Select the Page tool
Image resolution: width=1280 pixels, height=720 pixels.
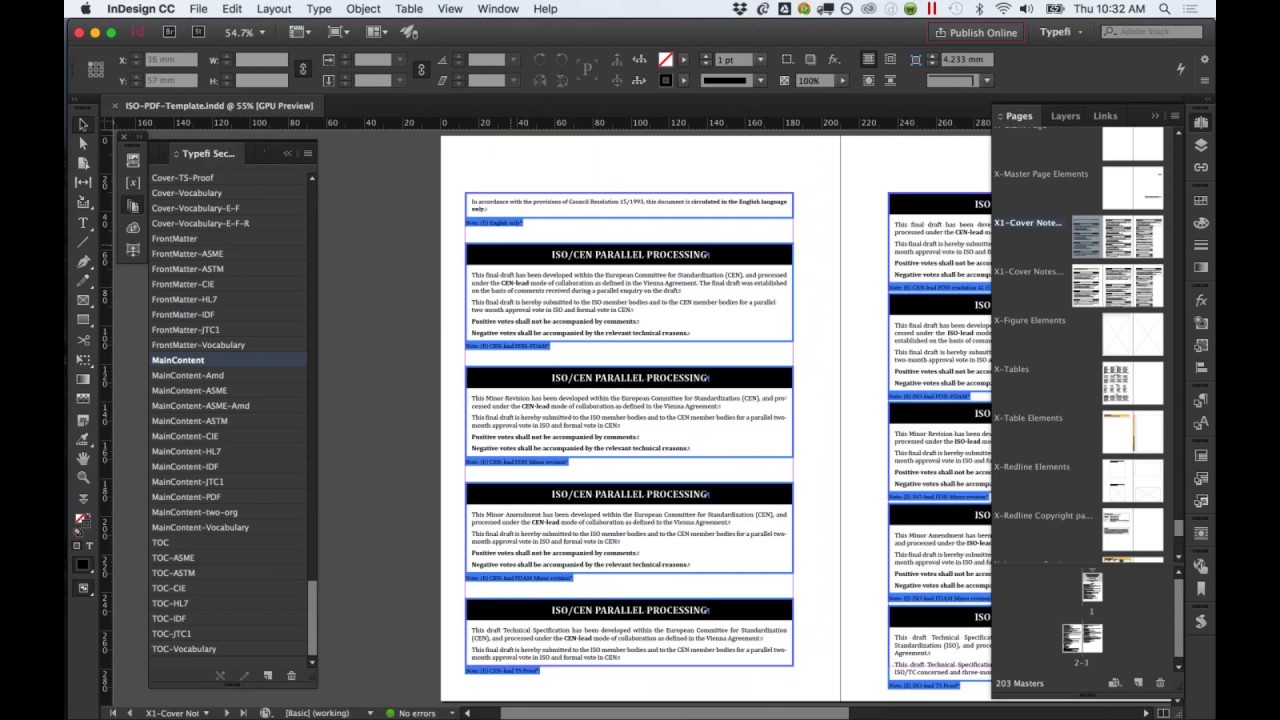tap(83, 163)
